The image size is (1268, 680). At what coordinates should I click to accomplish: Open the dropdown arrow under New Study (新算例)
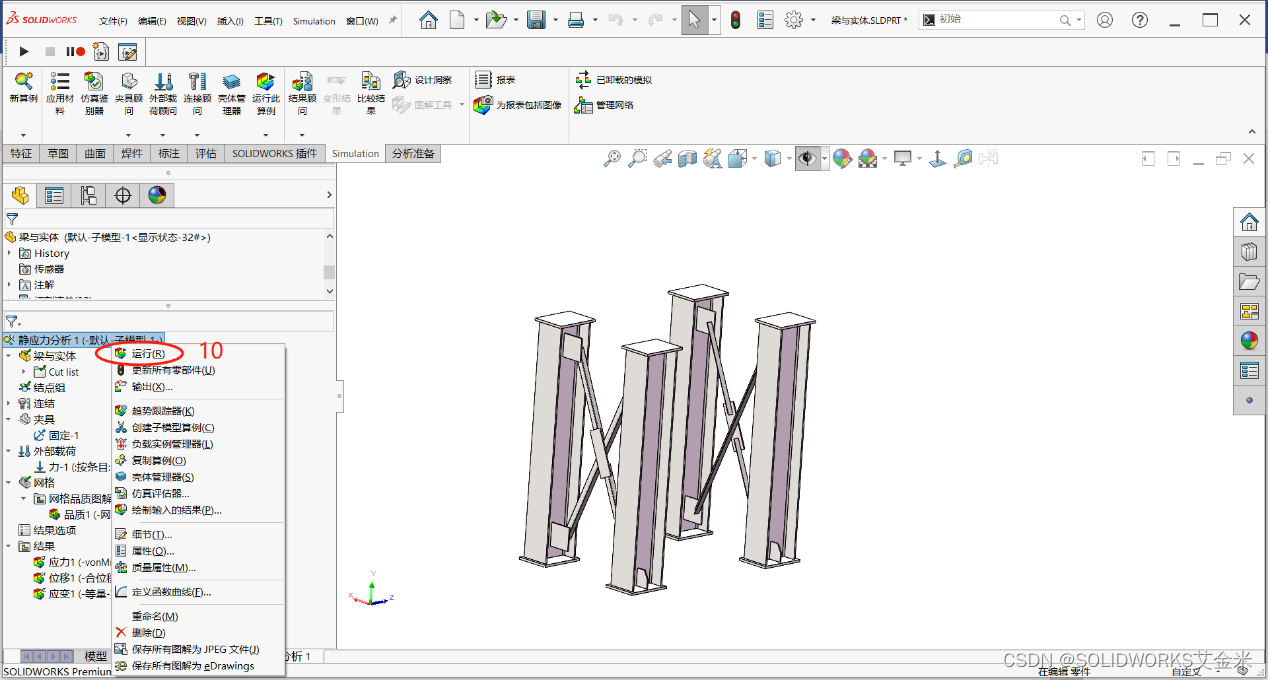point(23,134)
